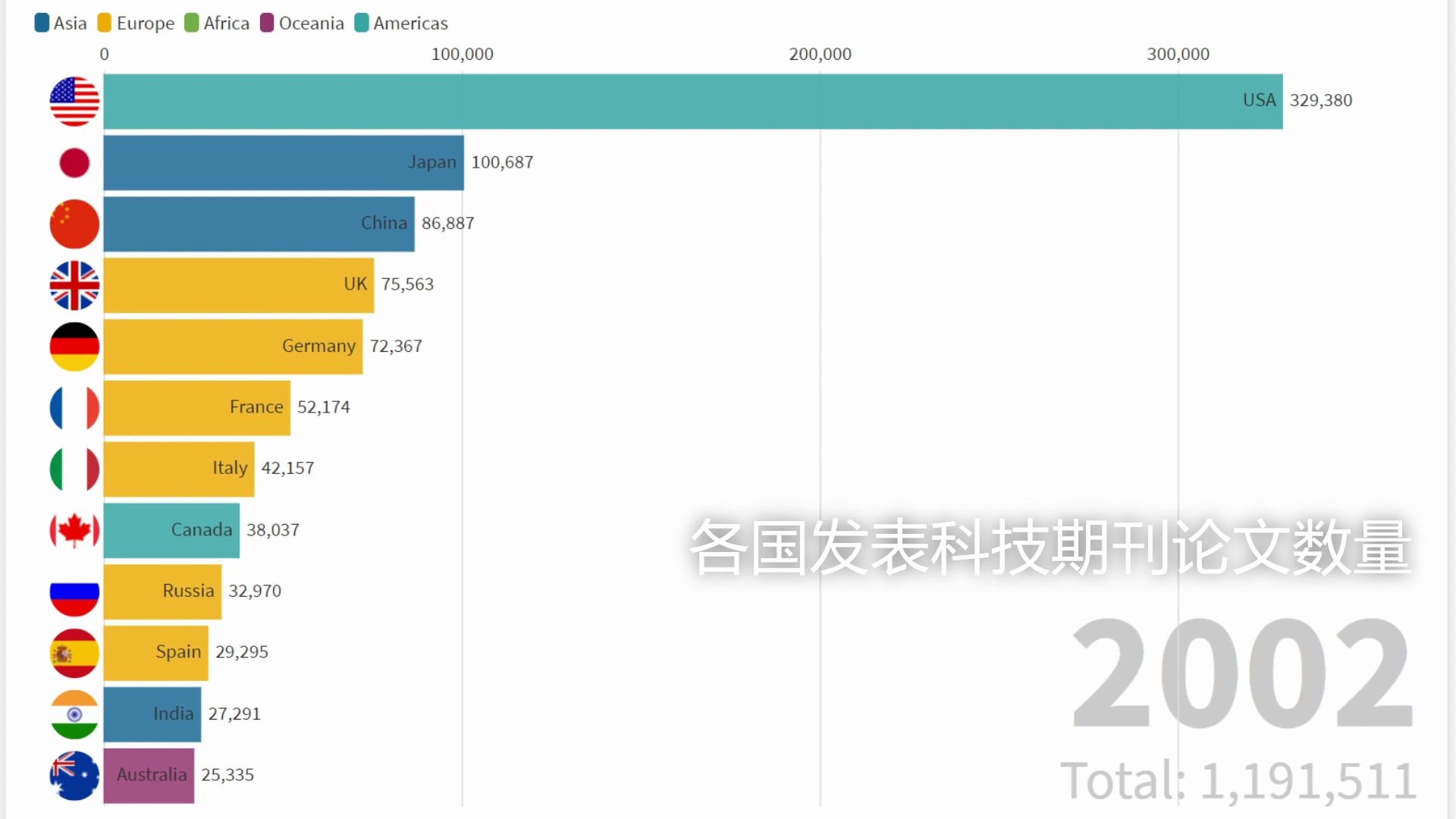
Task: Toggle the Americas legend filter
Action: click(401, 24)
